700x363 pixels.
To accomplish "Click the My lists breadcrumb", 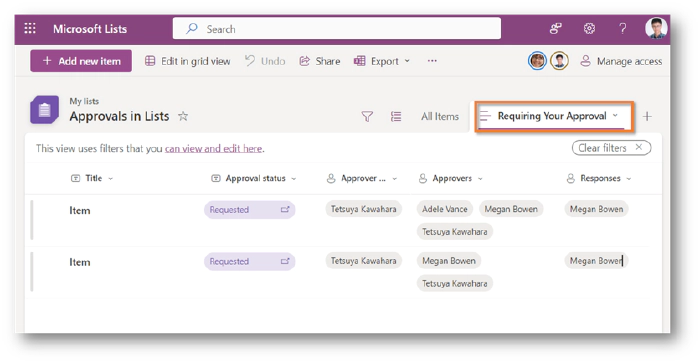I will (x=84, y=101).
